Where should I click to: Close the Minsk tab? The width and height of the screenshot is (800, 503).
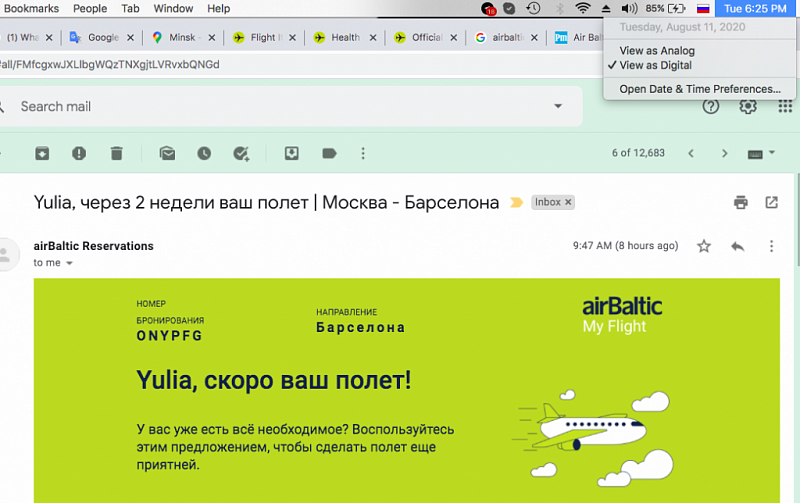[x=211, y=37]
